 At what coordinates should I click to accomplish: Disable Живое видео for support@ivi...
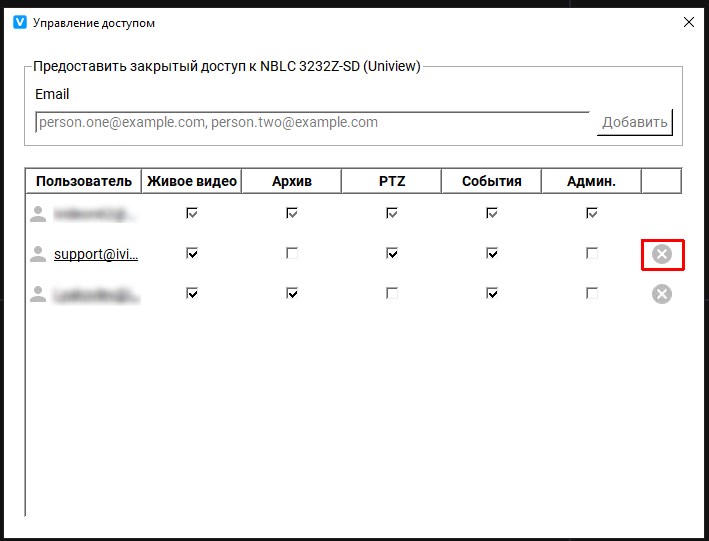pyautogui.click(x=192, y=254)
